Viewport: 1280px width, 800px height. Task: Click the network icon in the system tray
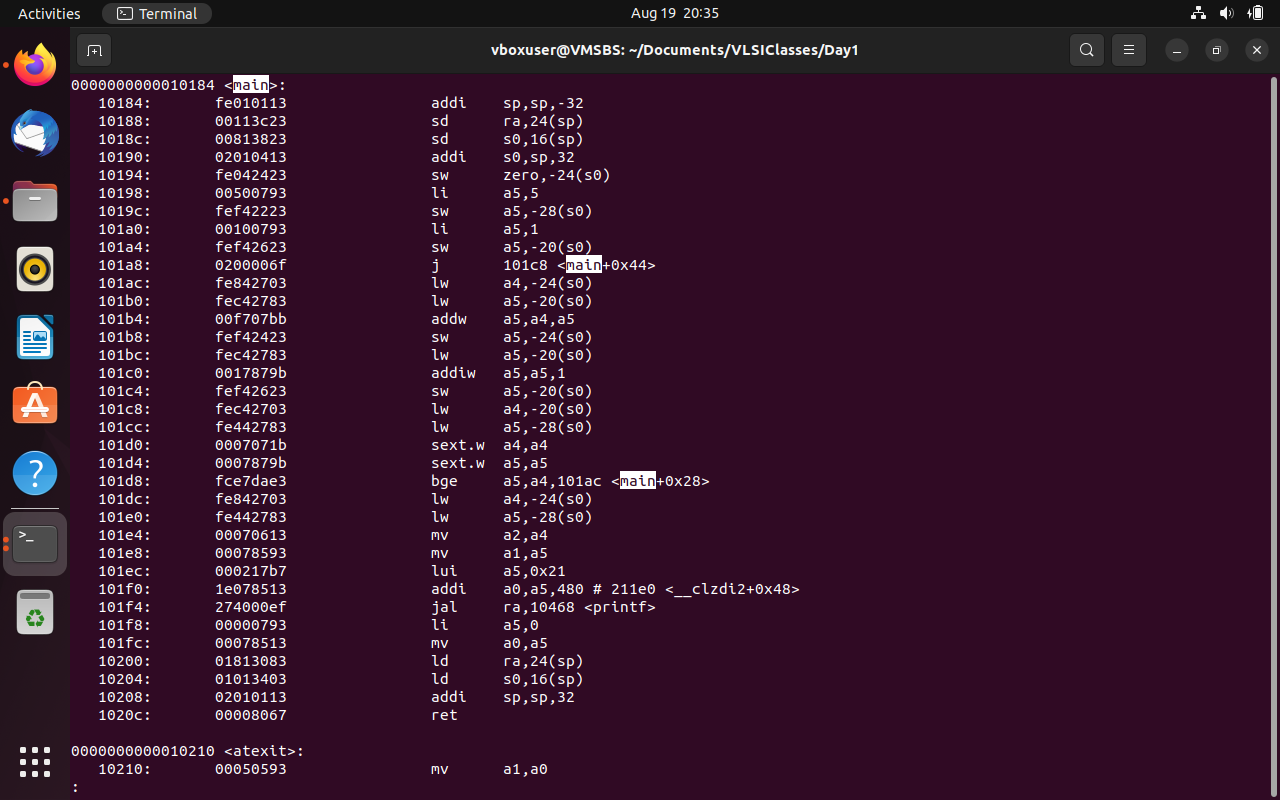tap(1198, 13)
